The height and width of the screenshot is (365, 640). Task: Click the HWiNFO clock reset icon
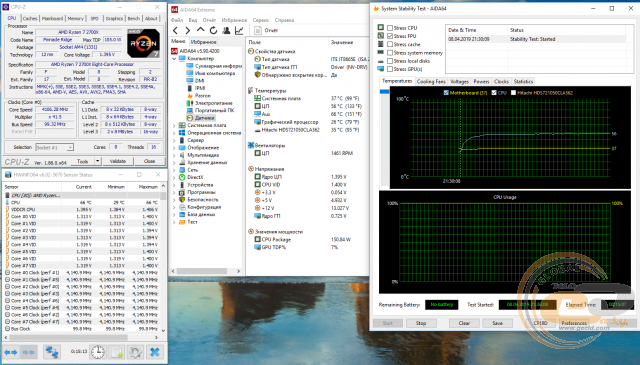pos(98,352)
